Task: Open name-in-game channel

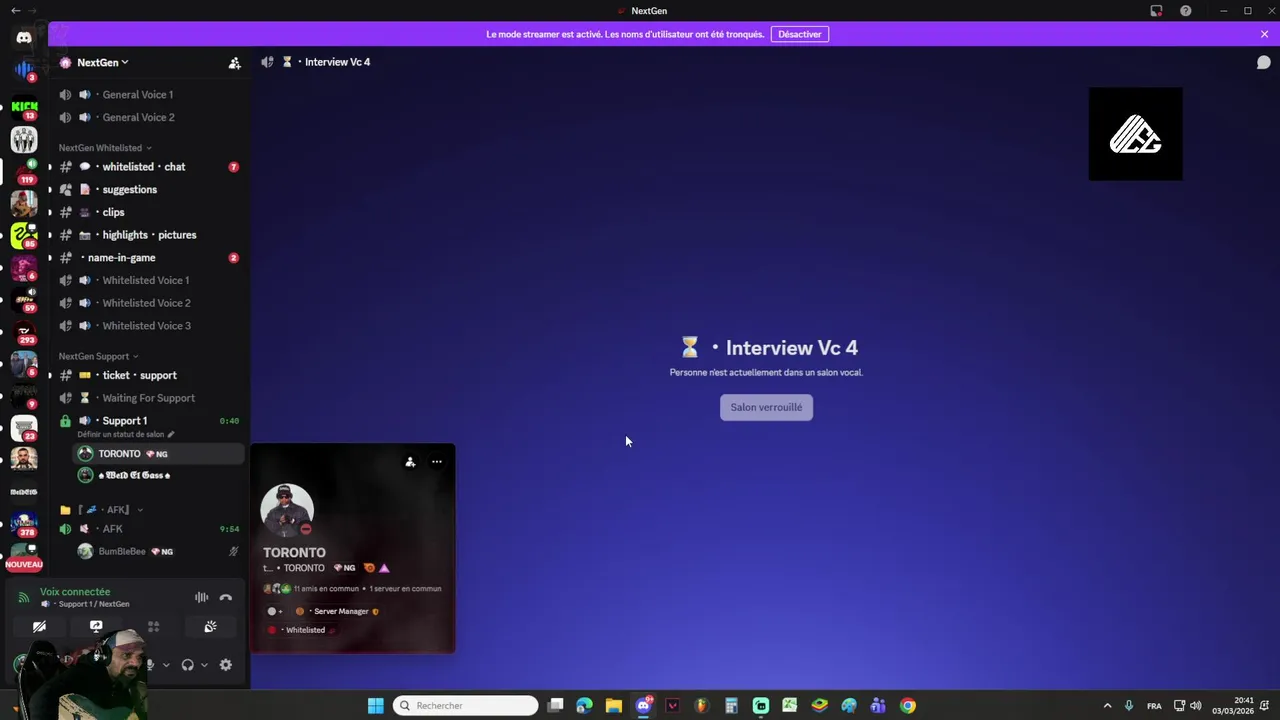Action: pyautogui.click(x=147, y=258)
